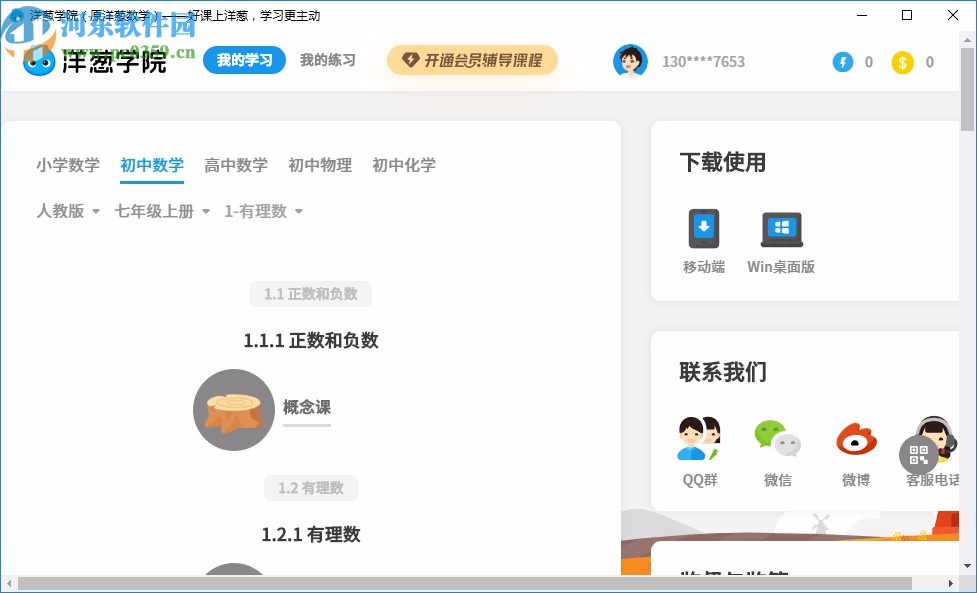The image size is (977, 593).
Task: Click the Win桌面版 desktop download icon
Action: (781, 228)
